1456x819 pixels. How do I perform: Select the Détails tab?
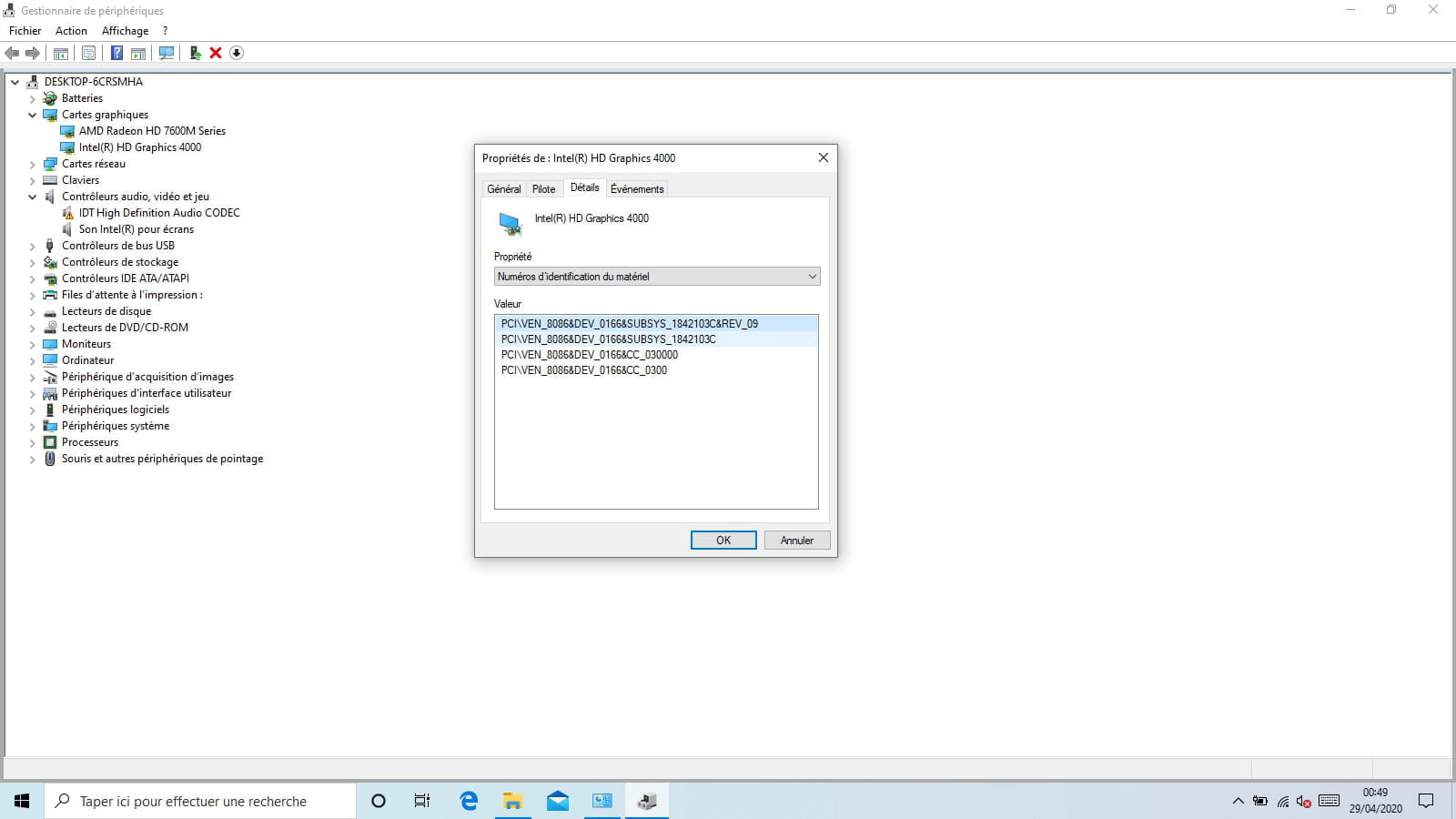point(584,187)
